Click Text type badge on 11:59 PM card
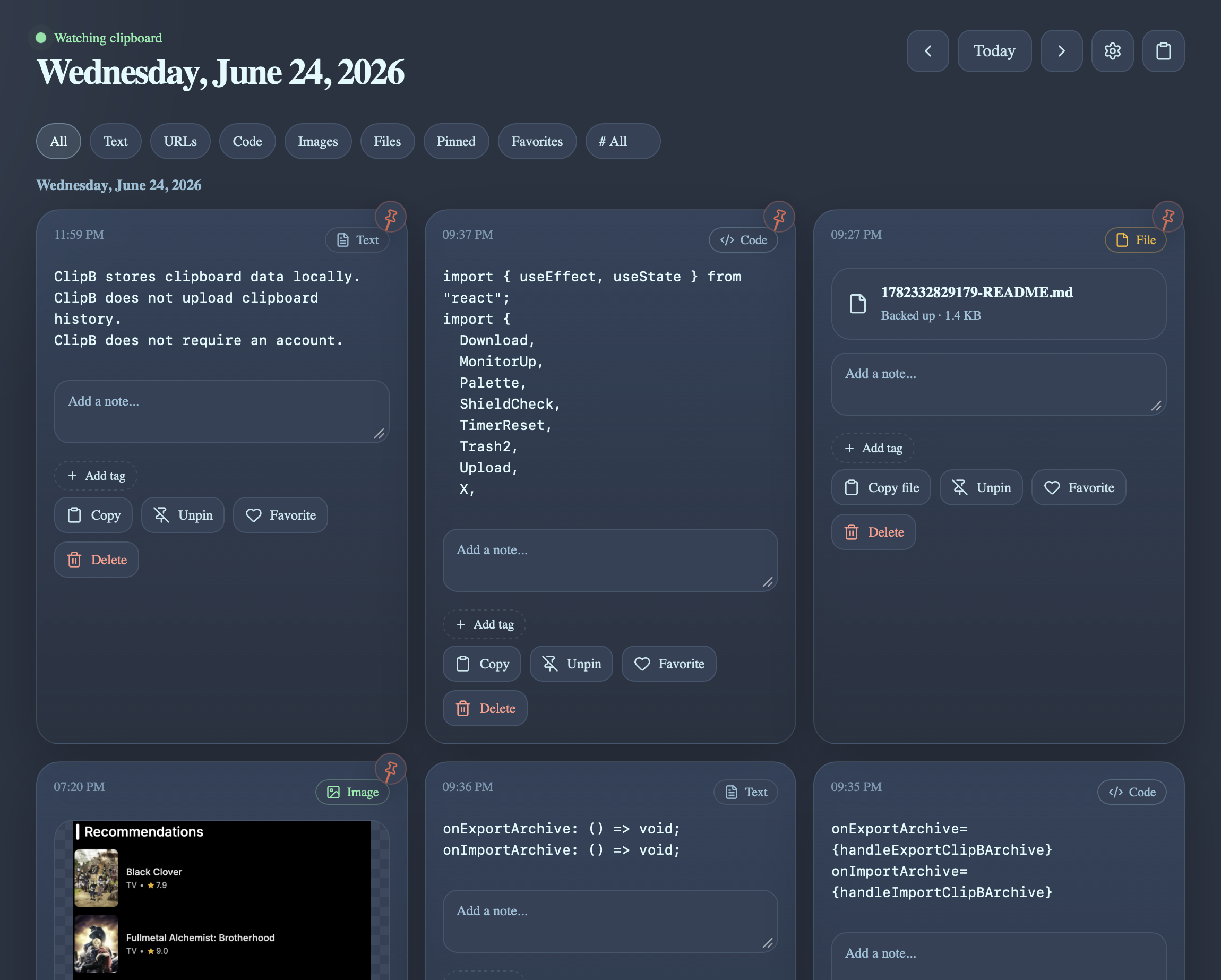This screenshot has height=980, width=1221. pyautogui.click(x=357, y=240)
